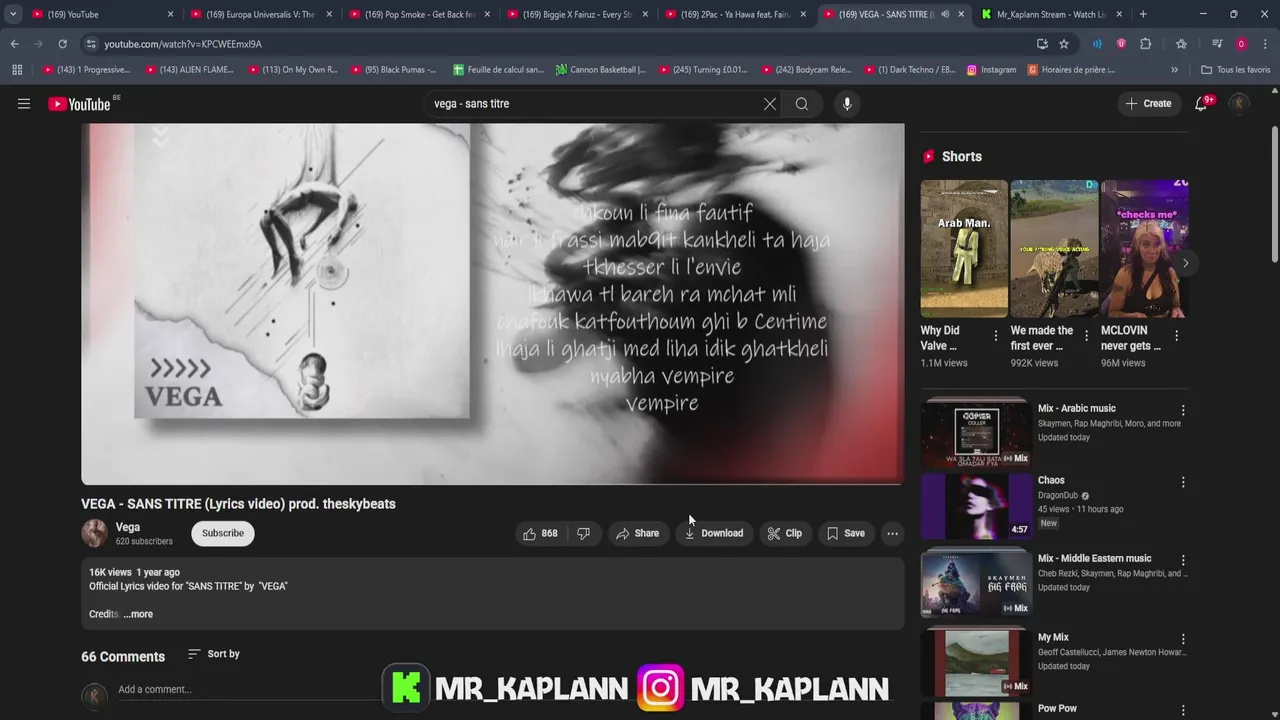Open the comments Sort by menu
This screenshot has height=720, width=1280.
214,654
